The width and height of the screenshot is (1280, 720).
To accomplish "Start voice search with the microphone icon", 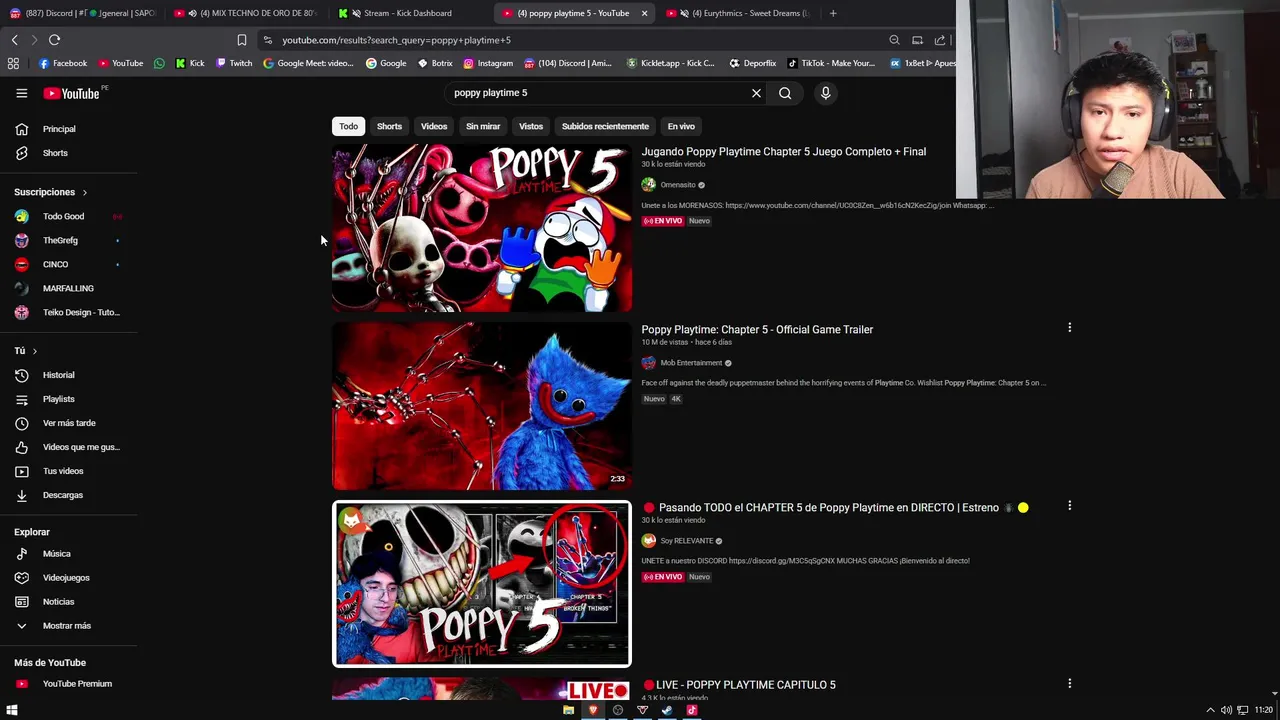I will click(x=825, y=93).
